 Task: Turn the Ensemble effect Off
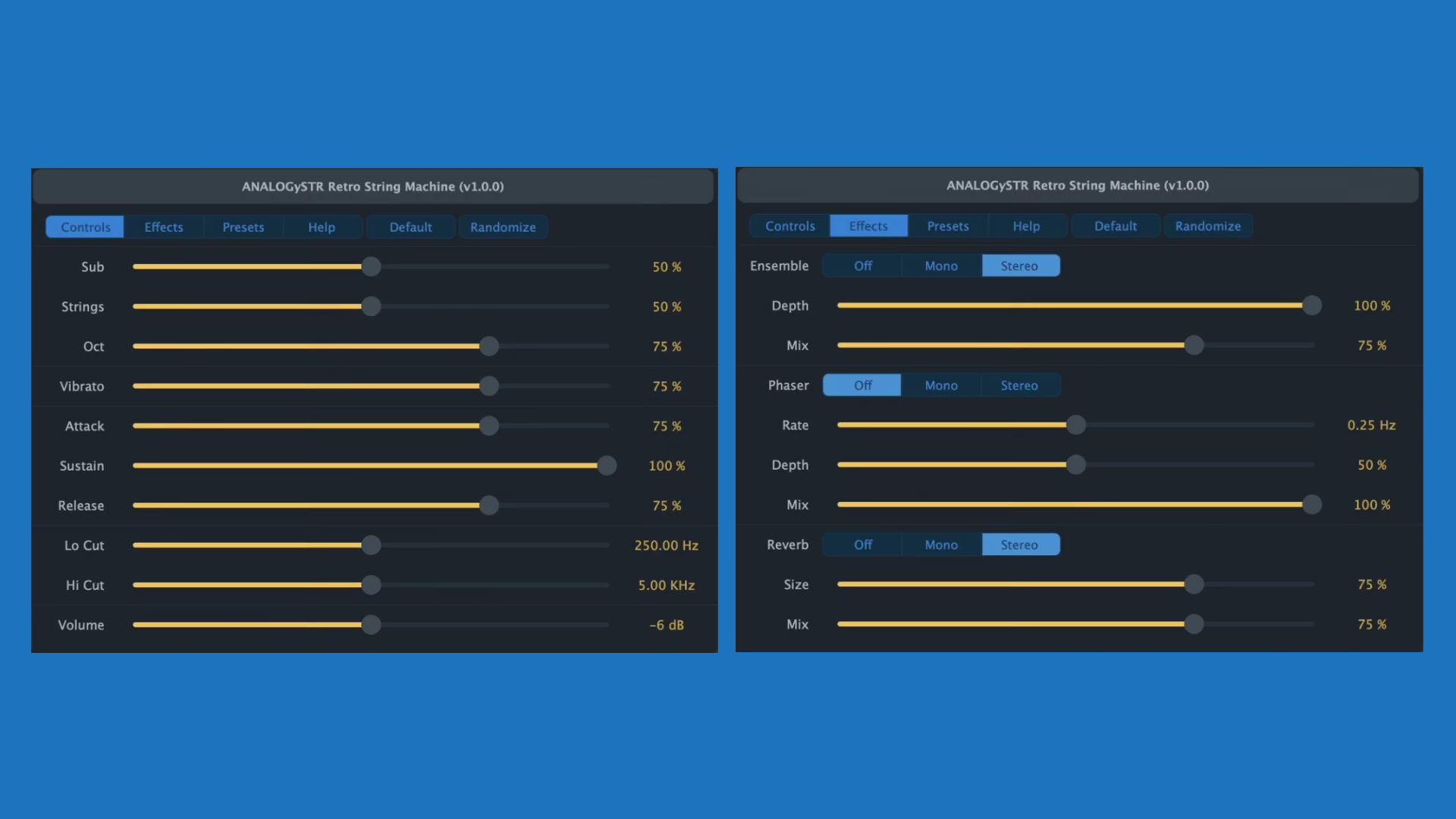point(862,265)
